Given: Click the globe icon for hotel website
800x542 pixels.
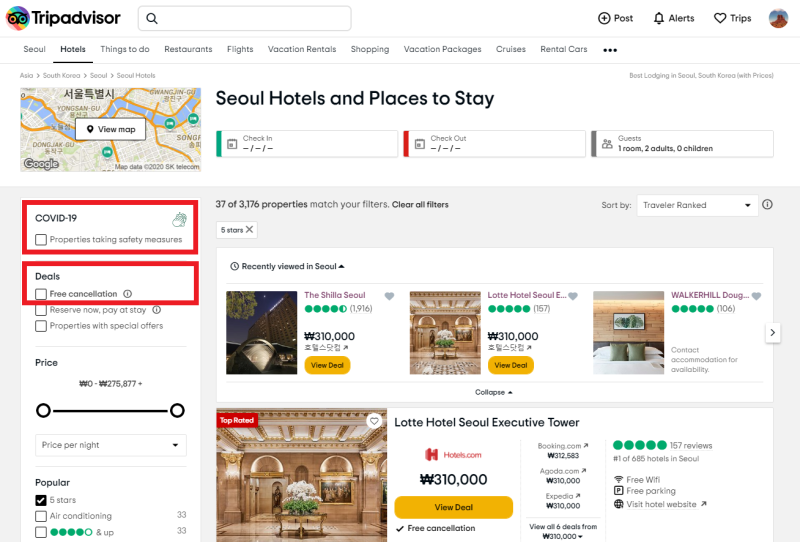Looking at the screenshot, I should point(618,504).
